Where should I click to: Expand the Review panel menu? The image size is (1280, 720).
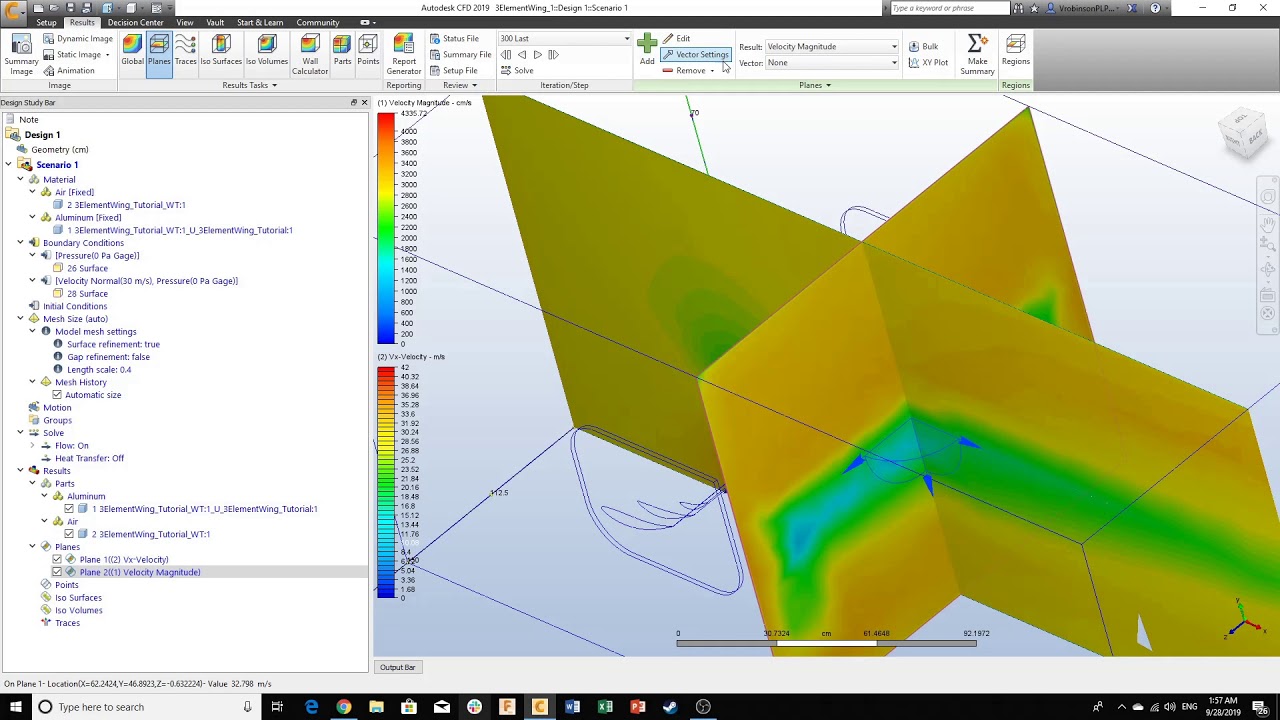coord(460,85)
